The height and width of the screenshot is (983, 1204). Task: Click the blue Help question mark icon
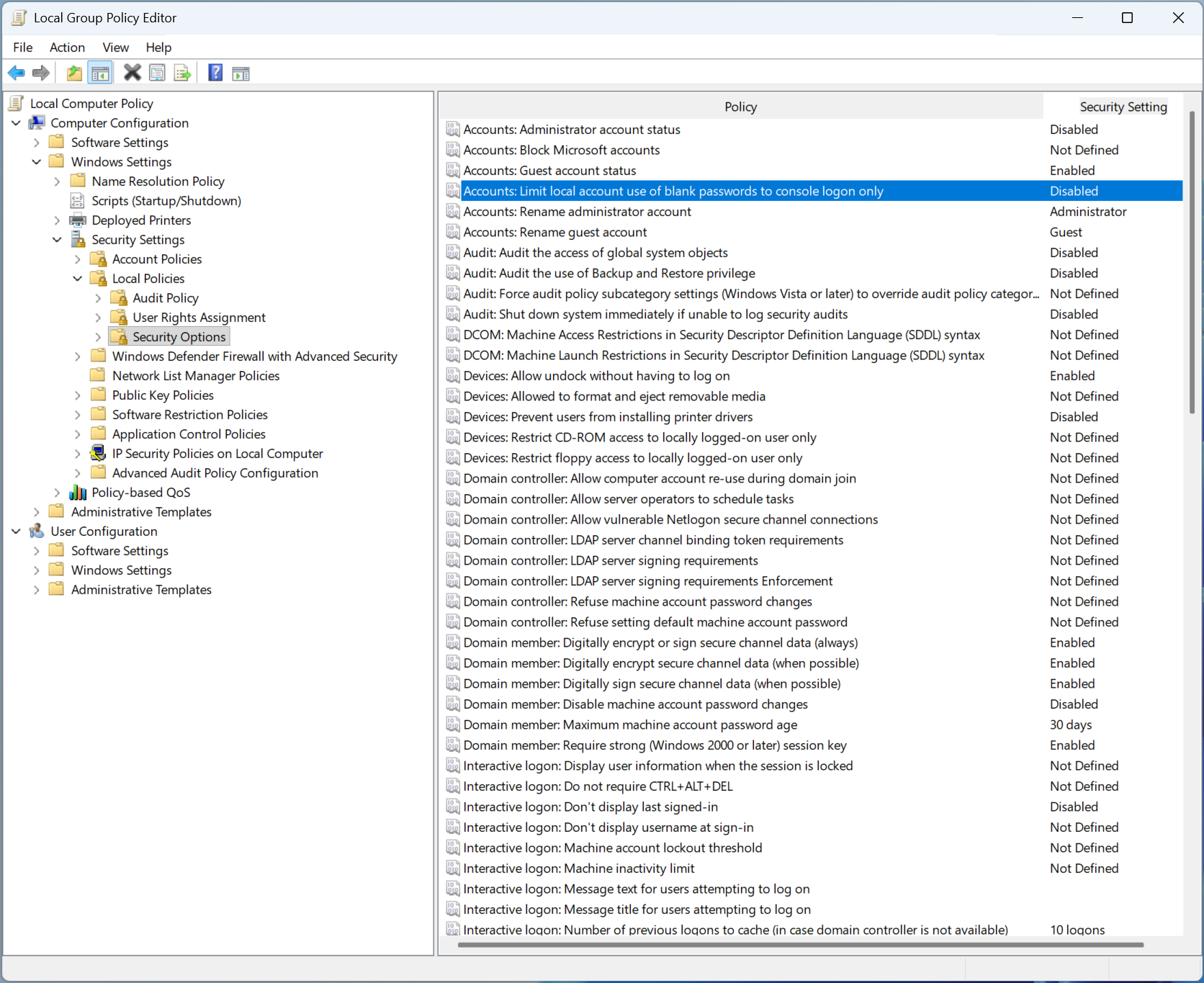click(x=215, y=73)
